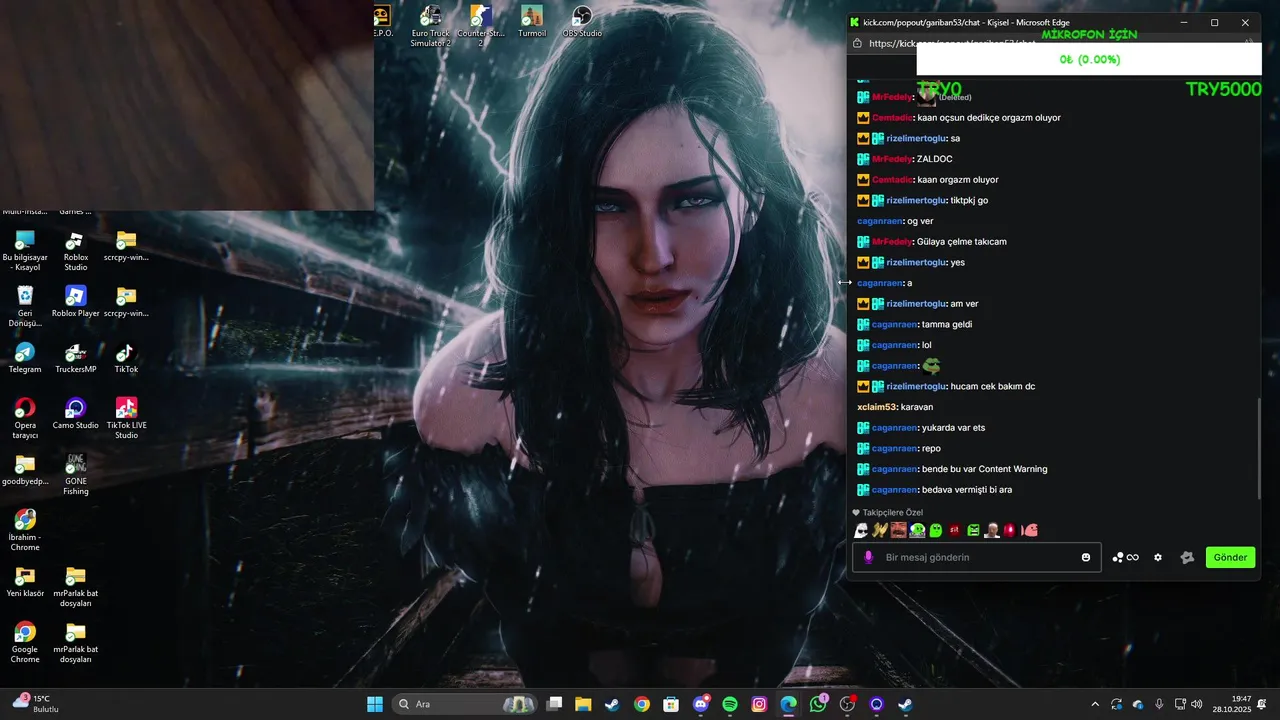This screenshot has width=1280, height=720.
Task: Launch TikTok LIVE Studio shortcut
Action: point(126,419)
